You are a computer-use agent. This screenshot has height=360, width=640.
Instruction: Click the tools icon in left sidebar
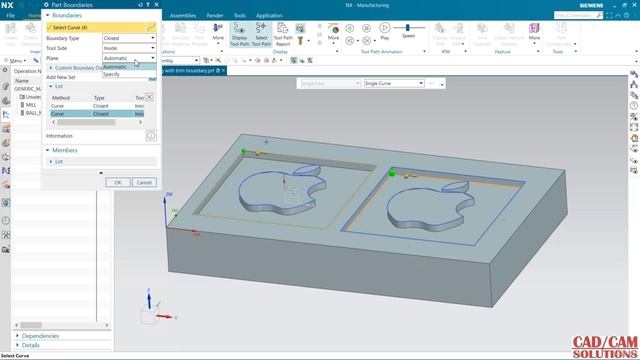tap(6, 235)
